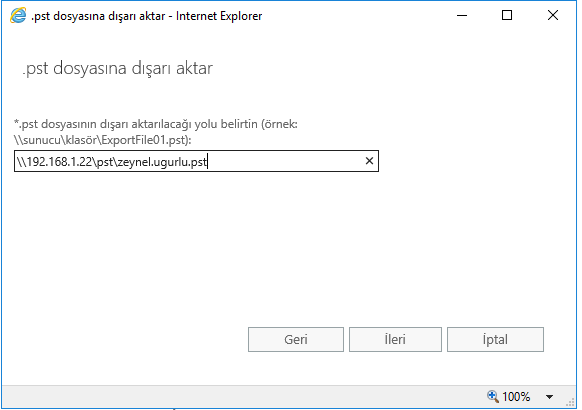Click the Internet Explorer logo in title bar
This screenshot has height=410, width=582.
click(18, 16)
